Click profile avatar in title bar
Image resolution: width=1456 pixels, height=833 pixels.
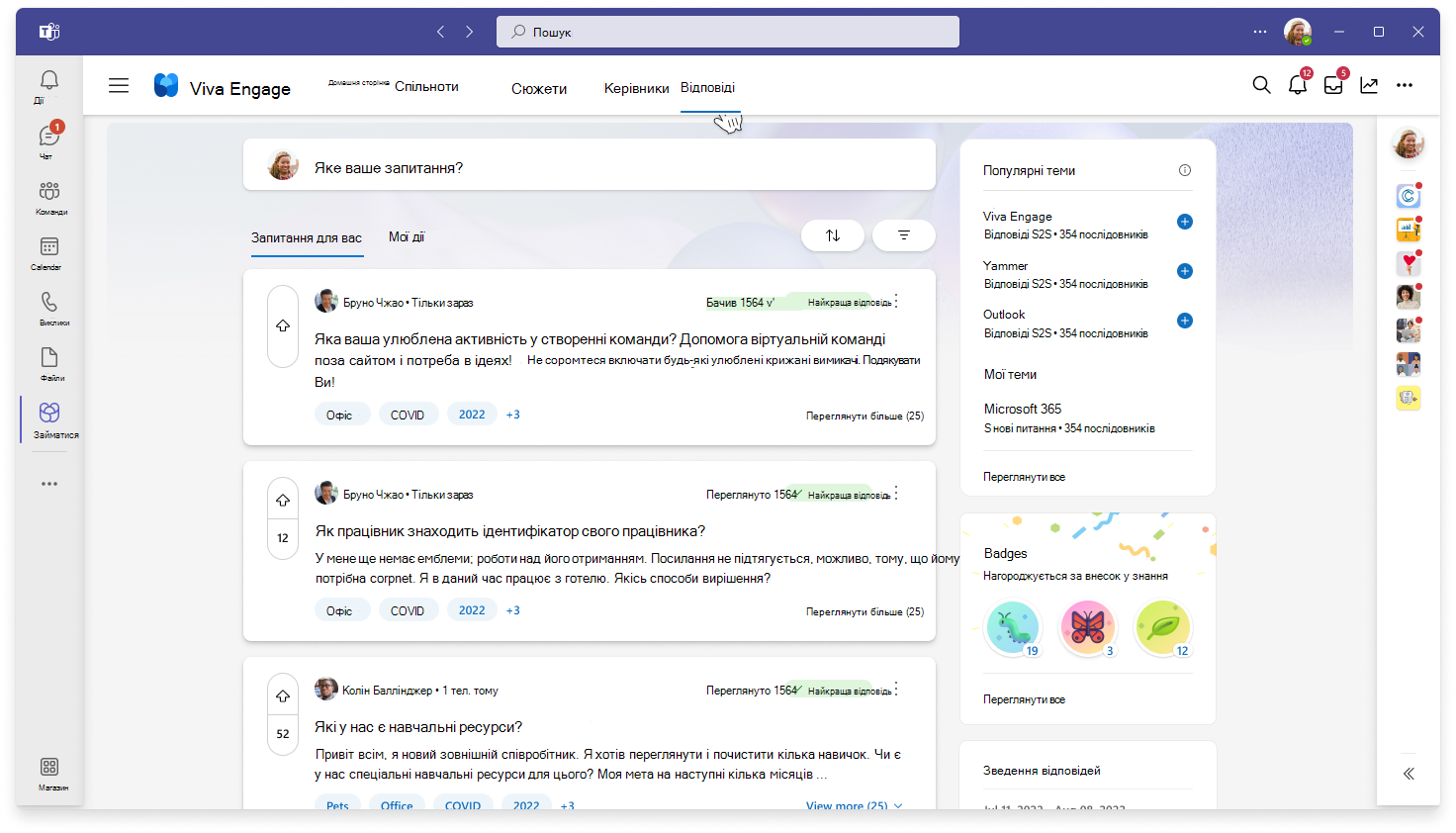(1298, 32)
